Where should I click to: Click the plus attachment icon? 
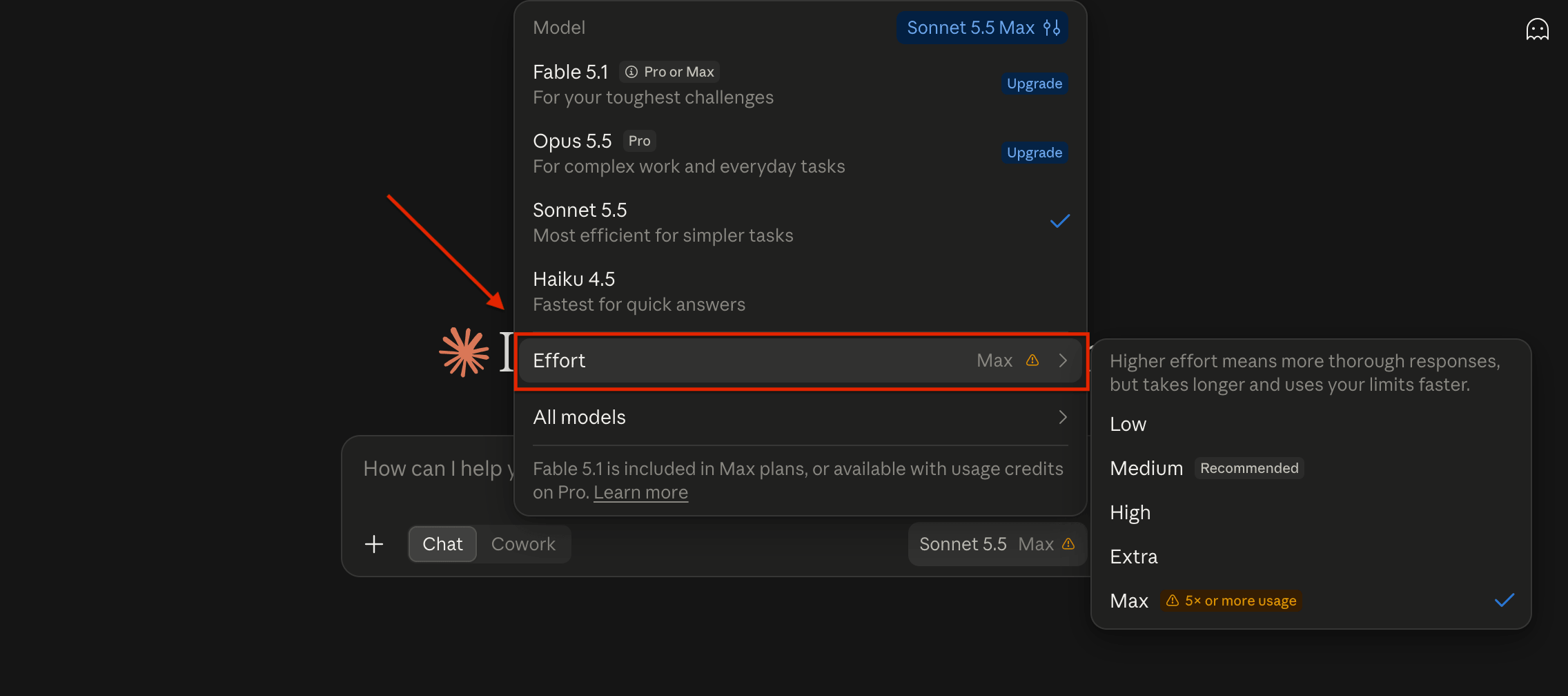pos(374,544)
